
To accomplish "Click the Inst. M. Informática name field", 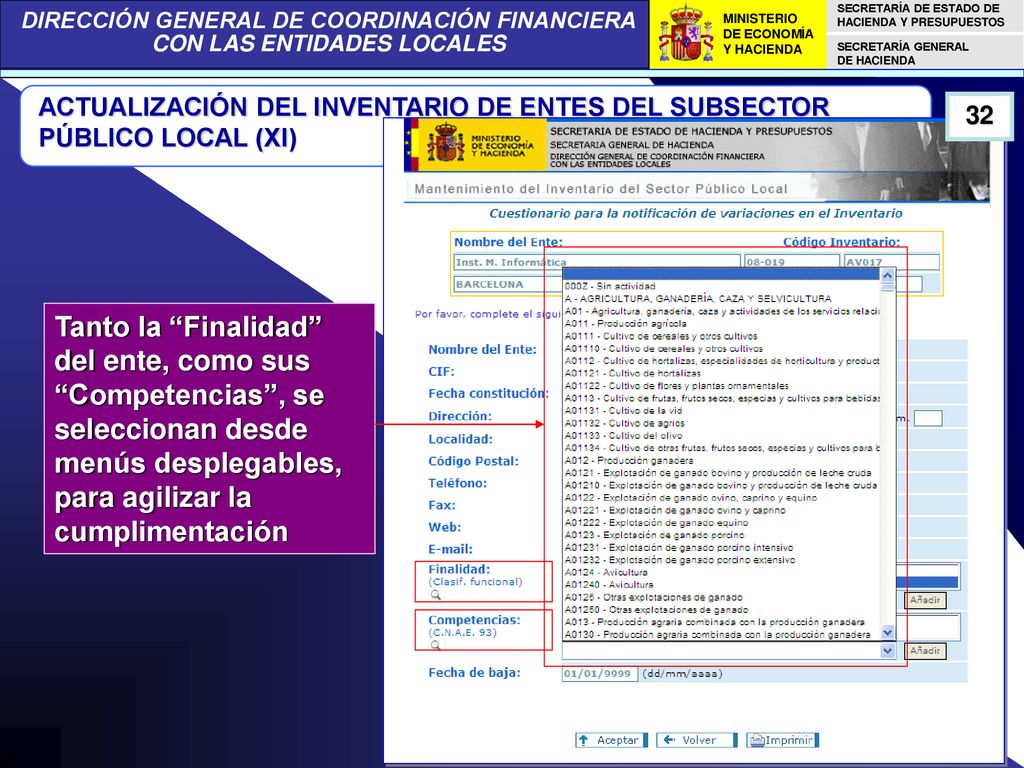I will coord(597,262).
